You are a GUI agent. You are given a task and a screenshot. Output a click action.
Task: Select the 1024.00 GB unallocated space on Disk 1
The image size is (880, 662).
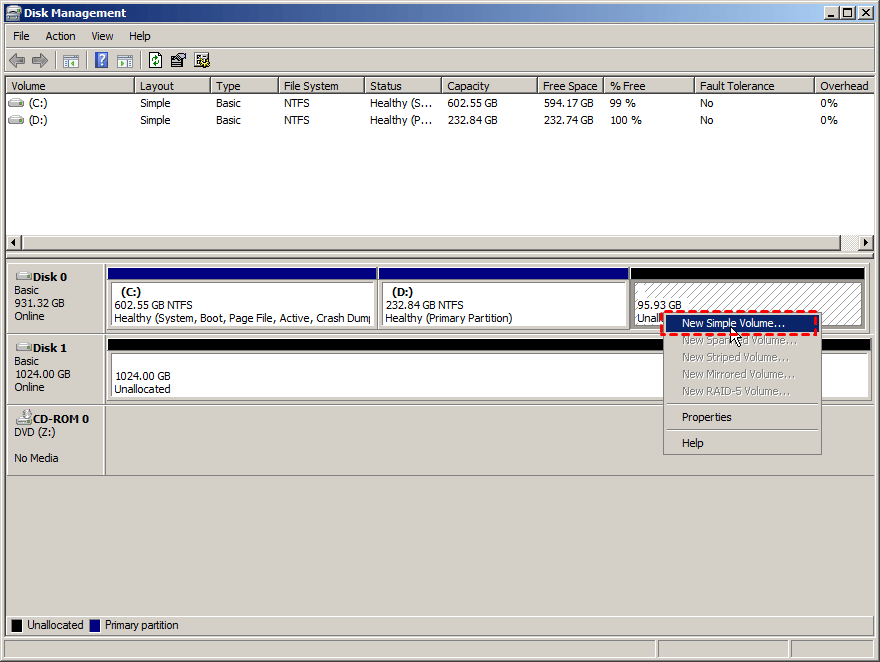tap(387, 375)
